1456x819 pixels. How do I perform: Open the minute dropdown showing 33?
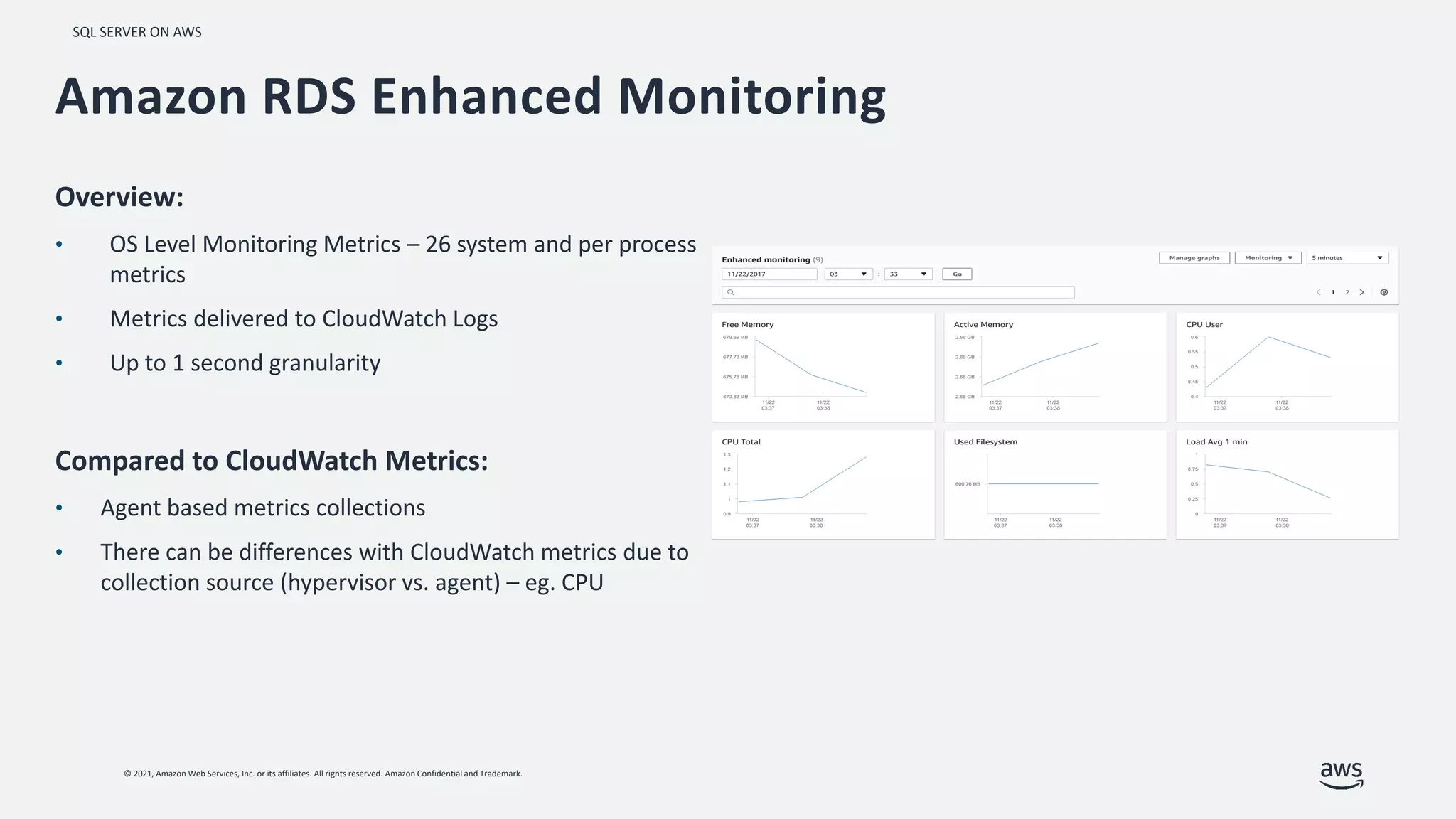(908, 274)
